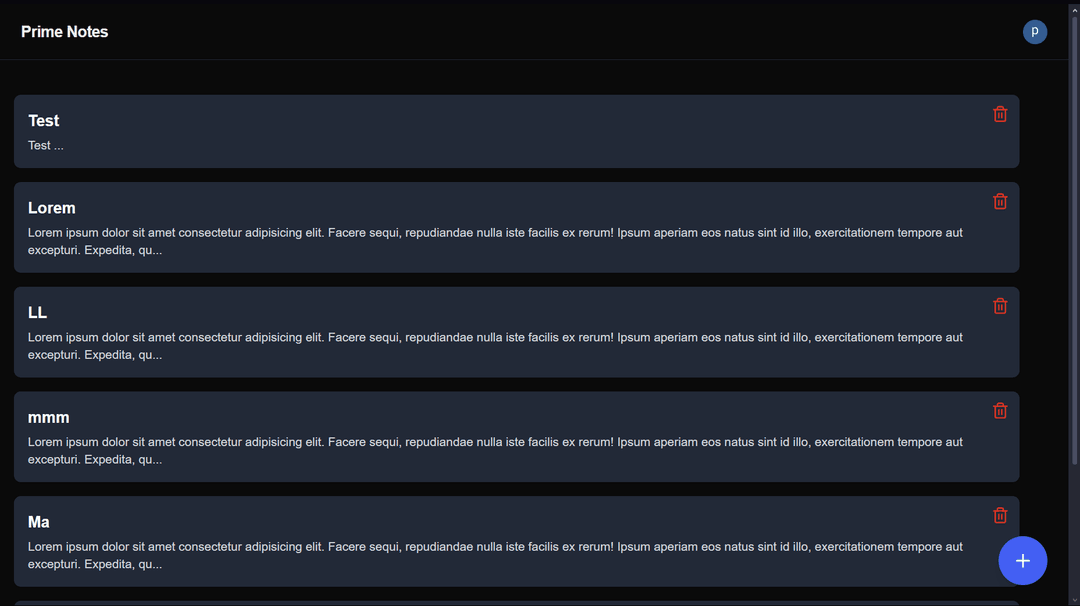Click trash icon on Lorem note

[1000, 201]
